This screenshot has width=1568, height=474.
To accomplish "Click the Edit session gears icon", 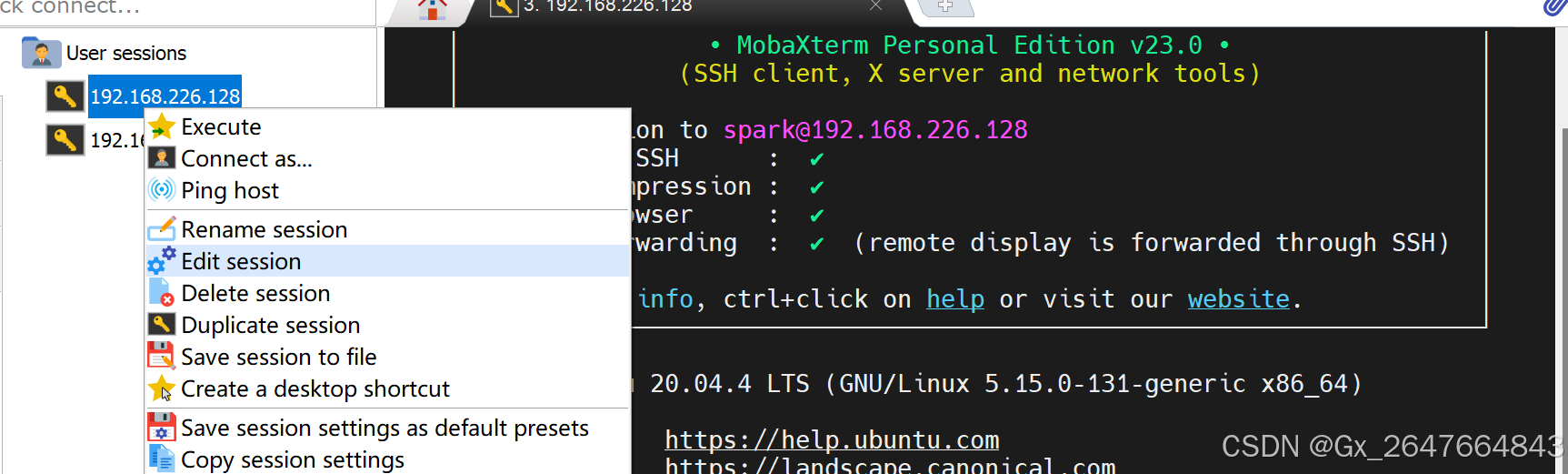I will [162, 261].
